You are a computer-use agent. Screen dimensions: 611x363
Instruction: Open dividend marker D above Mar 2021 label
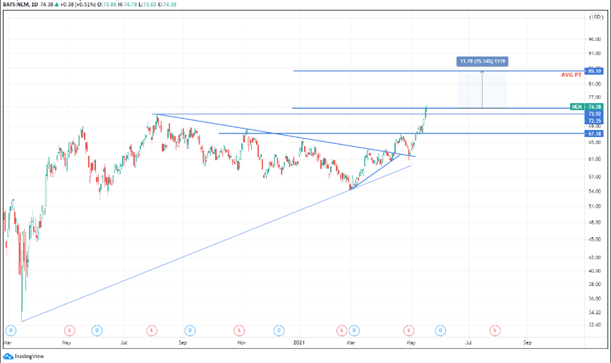coord(354,331)
